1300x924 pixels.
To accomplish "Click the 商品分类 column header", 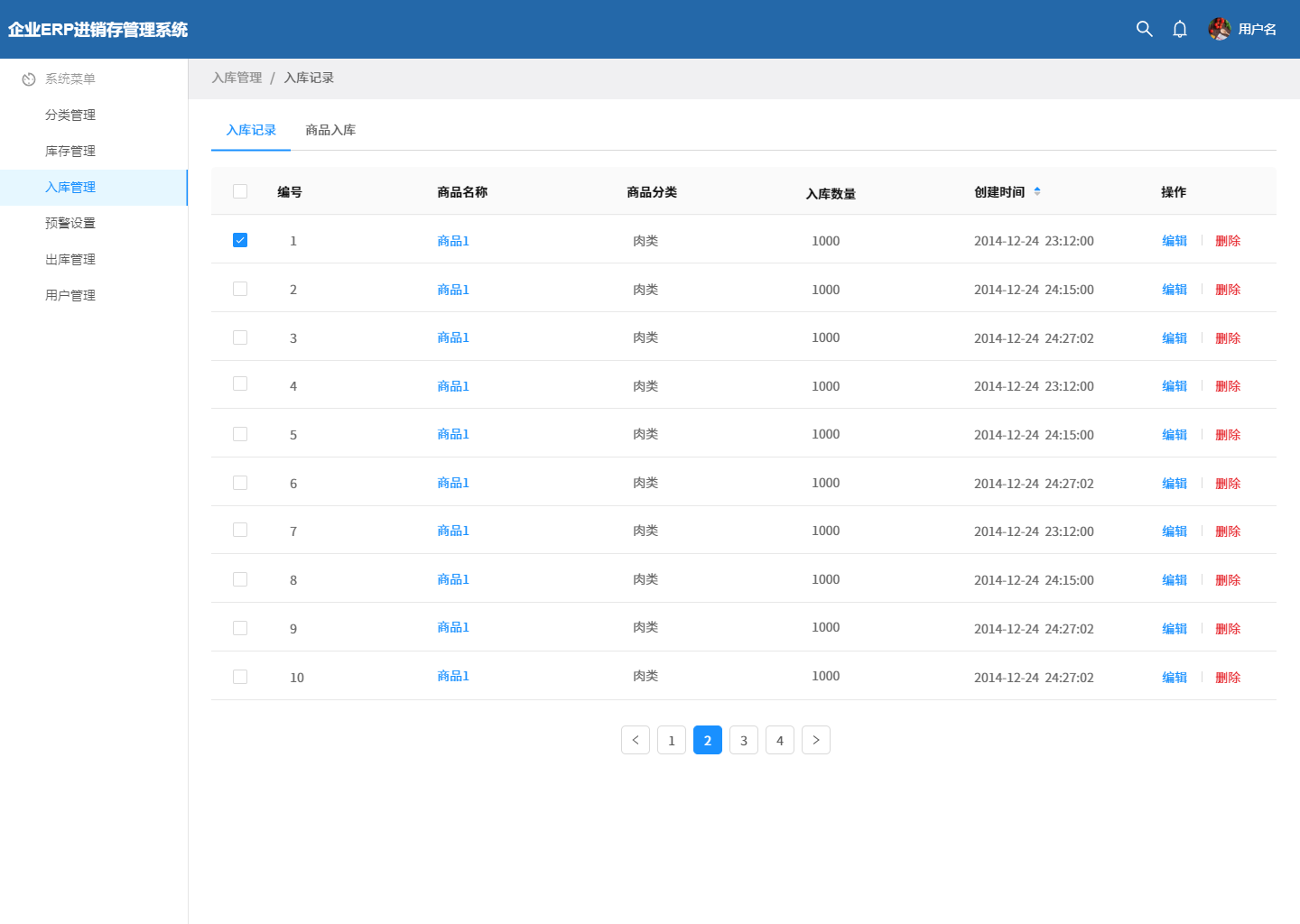I will pos(652,192).
